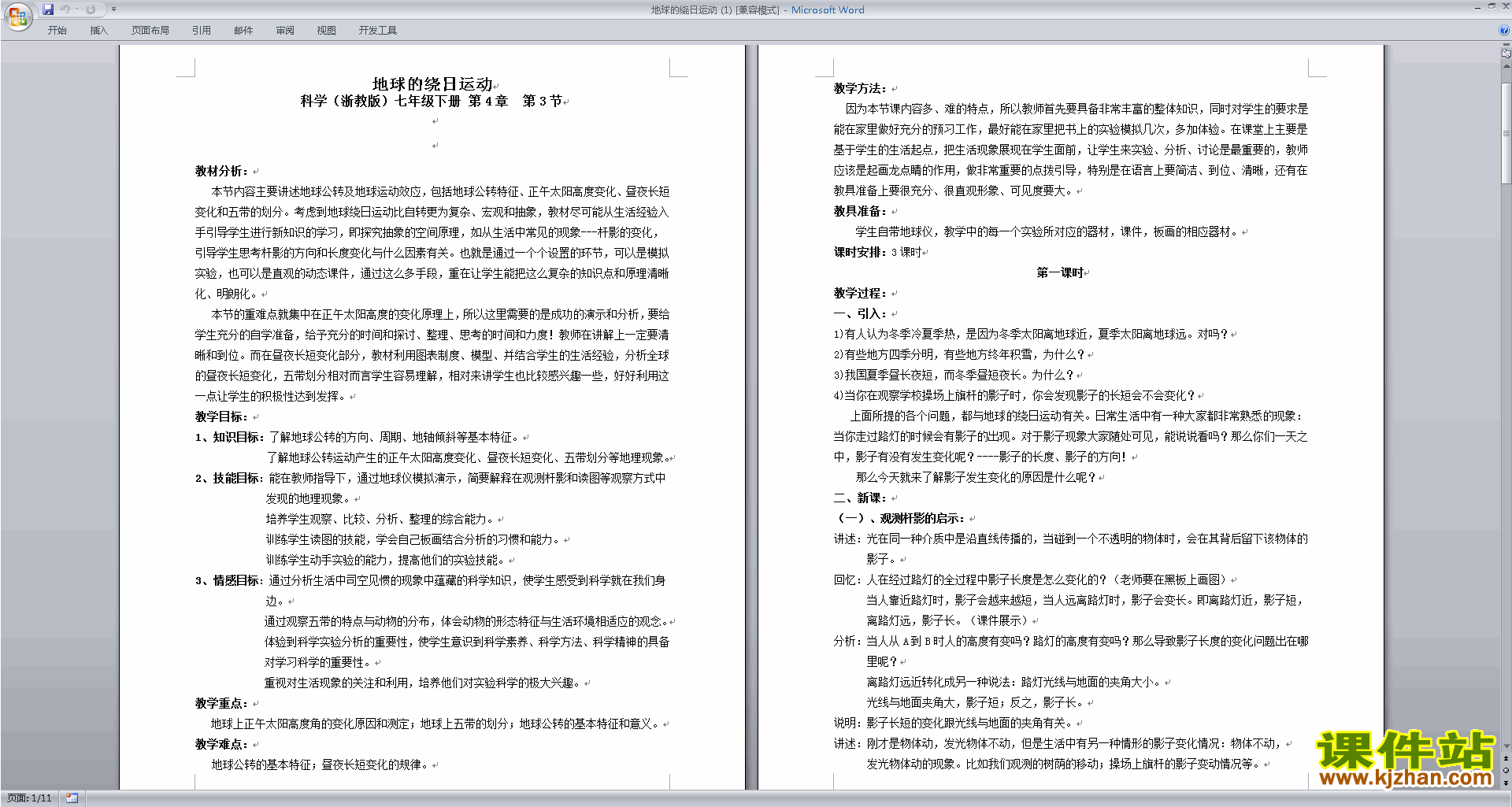
Task: Click the page number 页面: 1/11 indicator
Action: tap(29, 798)
